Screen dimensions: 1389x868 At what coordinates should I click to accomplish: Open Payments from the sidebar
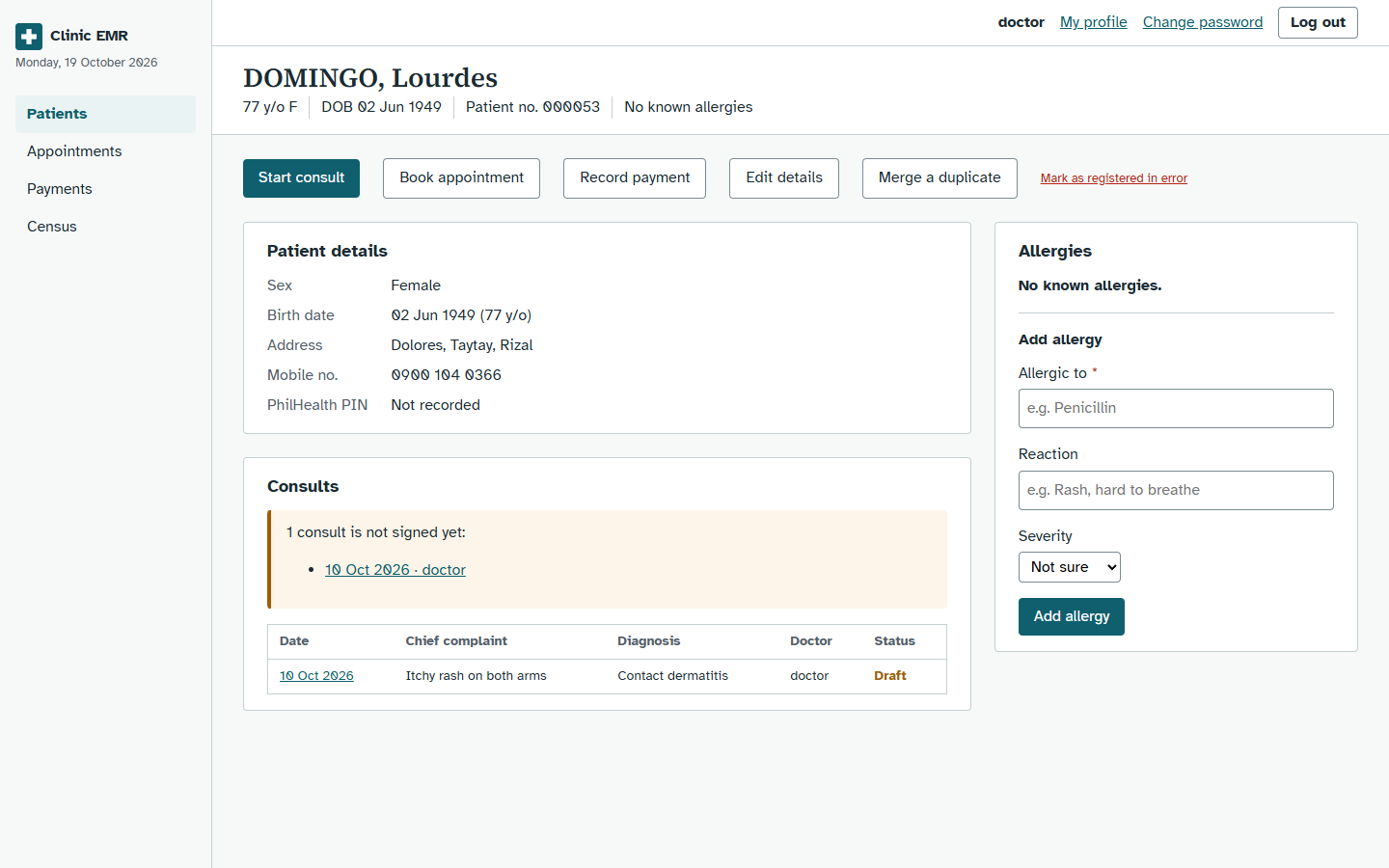click(105, 189)
